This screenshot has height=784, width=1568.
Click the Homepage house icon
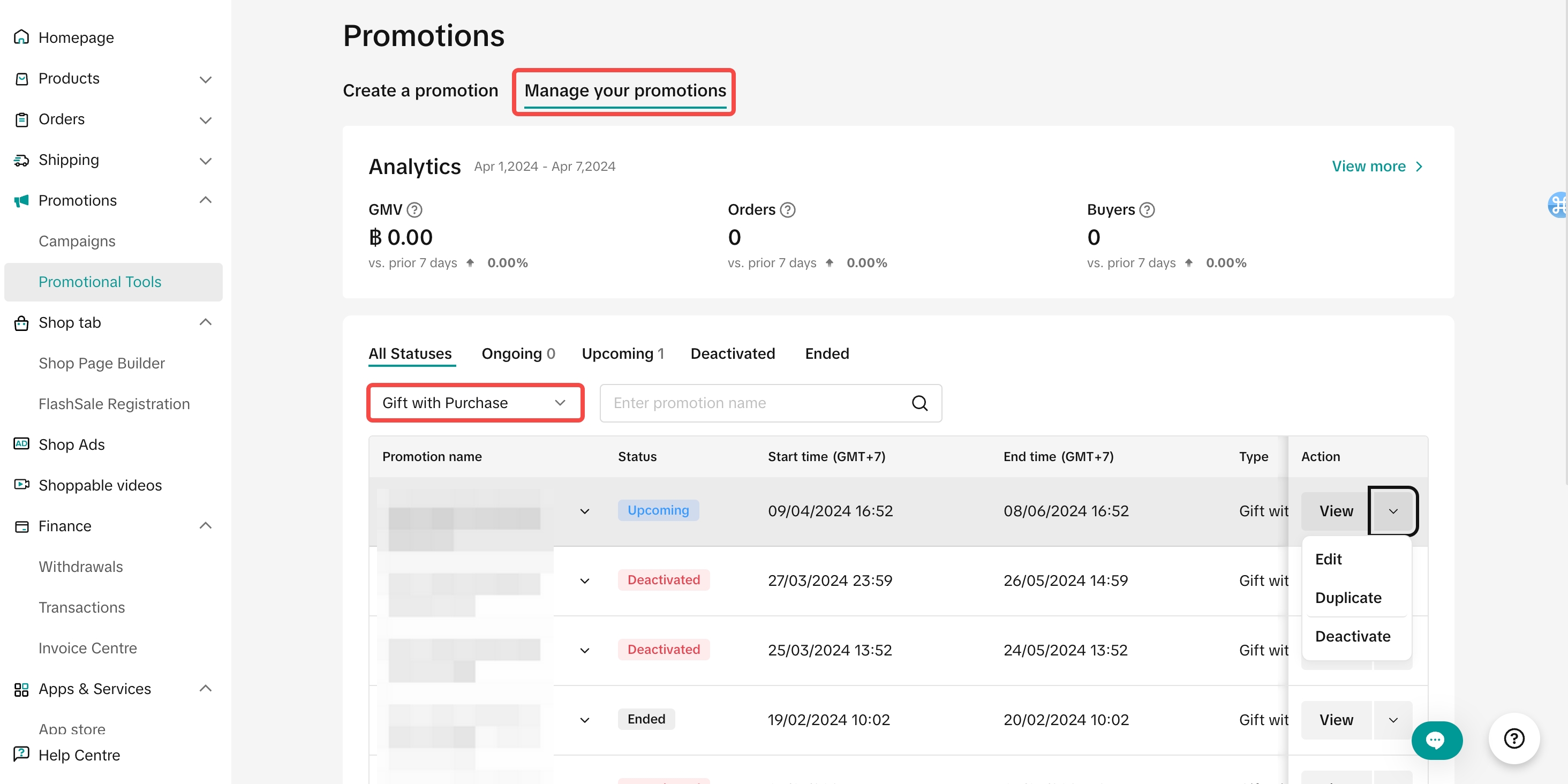pyautogui.click(x=21, y=37)
